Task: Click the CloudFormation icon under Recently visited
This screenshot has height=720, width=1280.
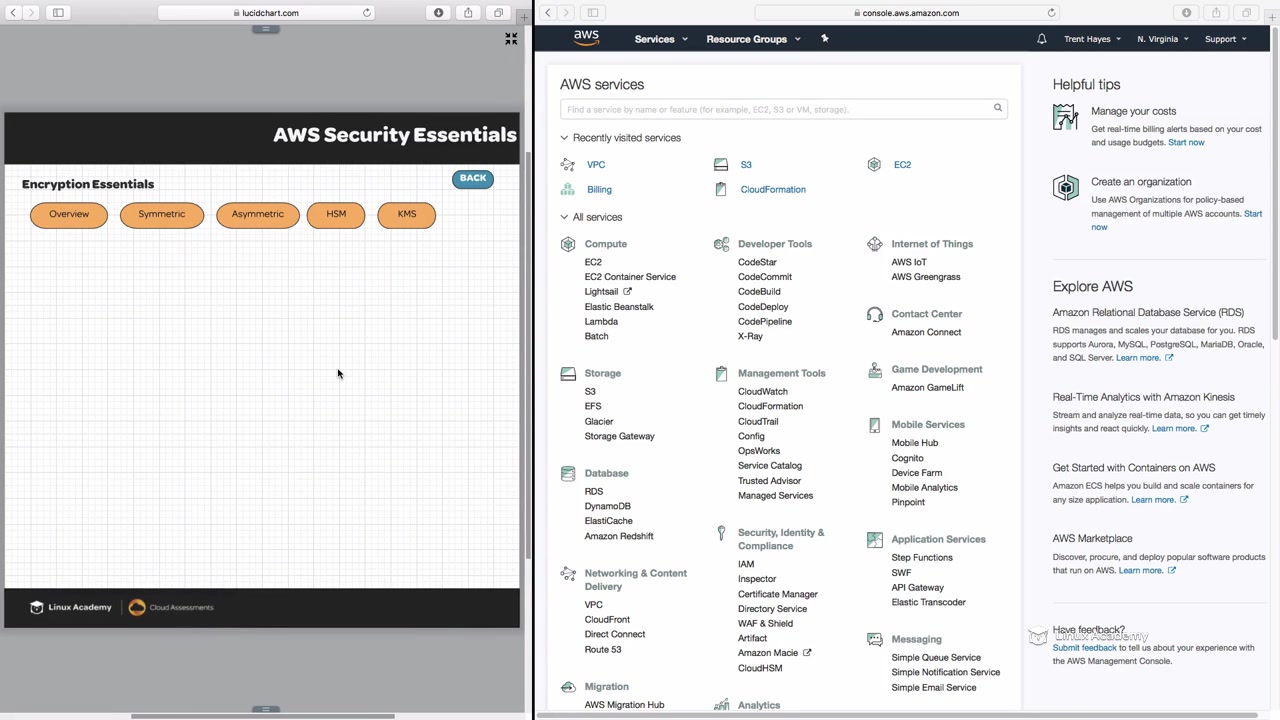Action: coord(721,189)
